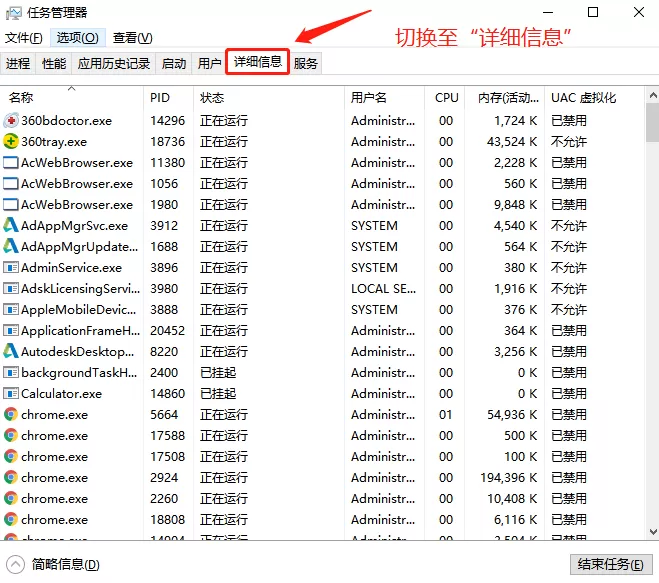Click the Calculator.exe process icon
This screenshot has height=583, width=659.
(11, 393)
